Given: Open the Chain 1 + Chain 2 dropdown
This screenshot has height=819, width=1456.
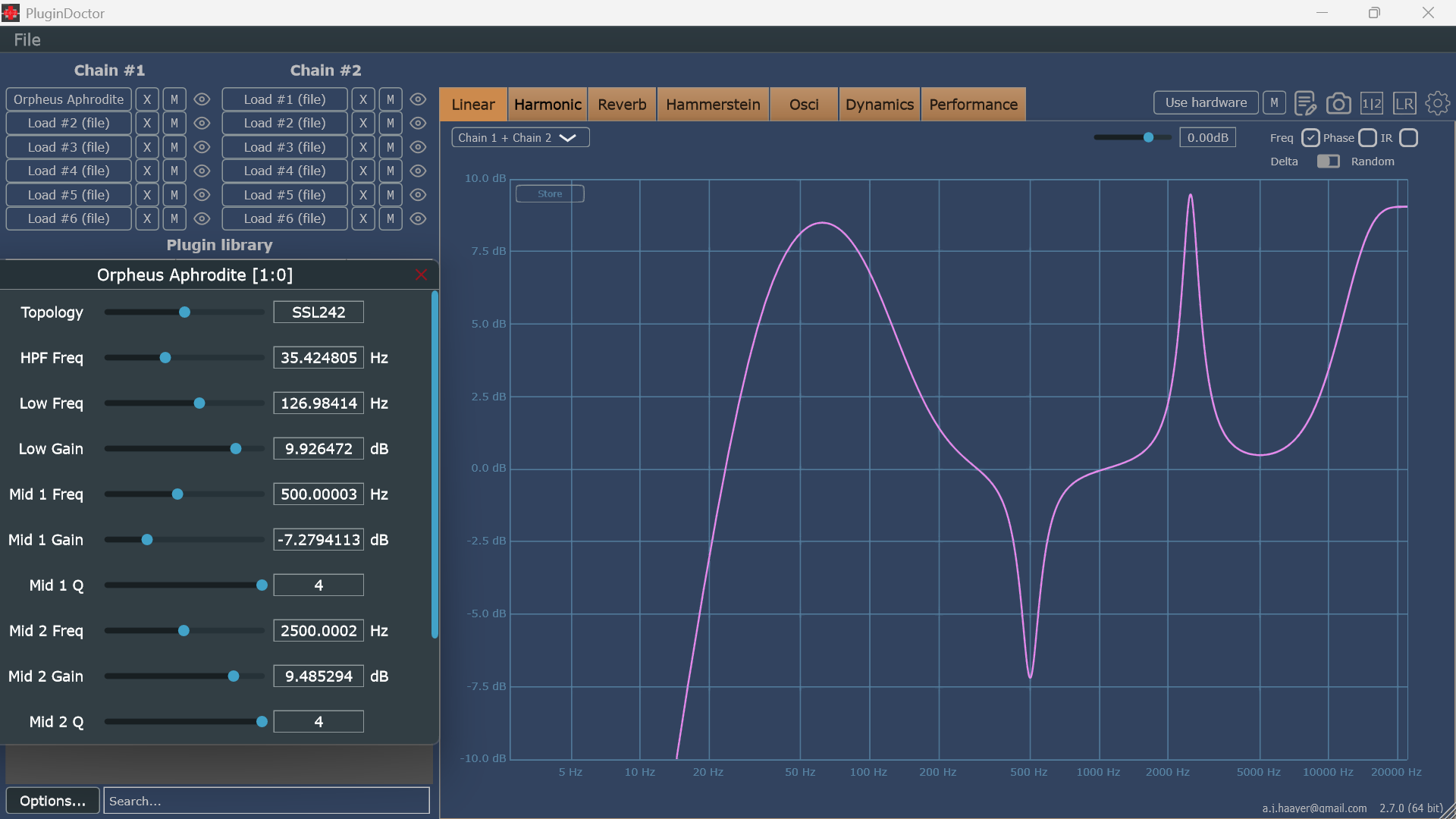Looking at the screenshot, I should click(x=520, y=137).
